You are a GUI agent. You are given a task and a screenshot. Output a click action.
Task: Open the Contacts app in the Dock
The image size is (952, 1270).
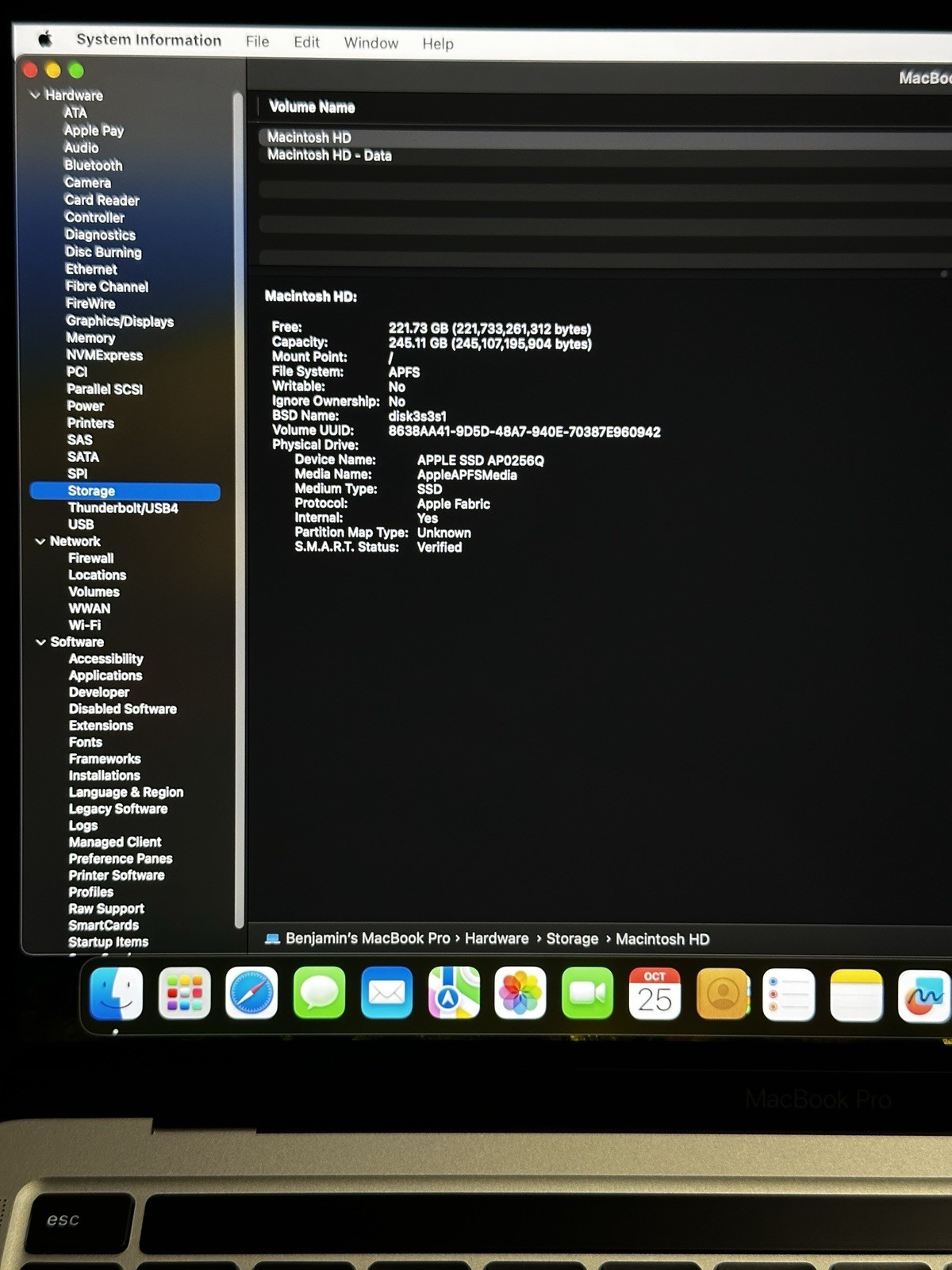click(723, 994)
